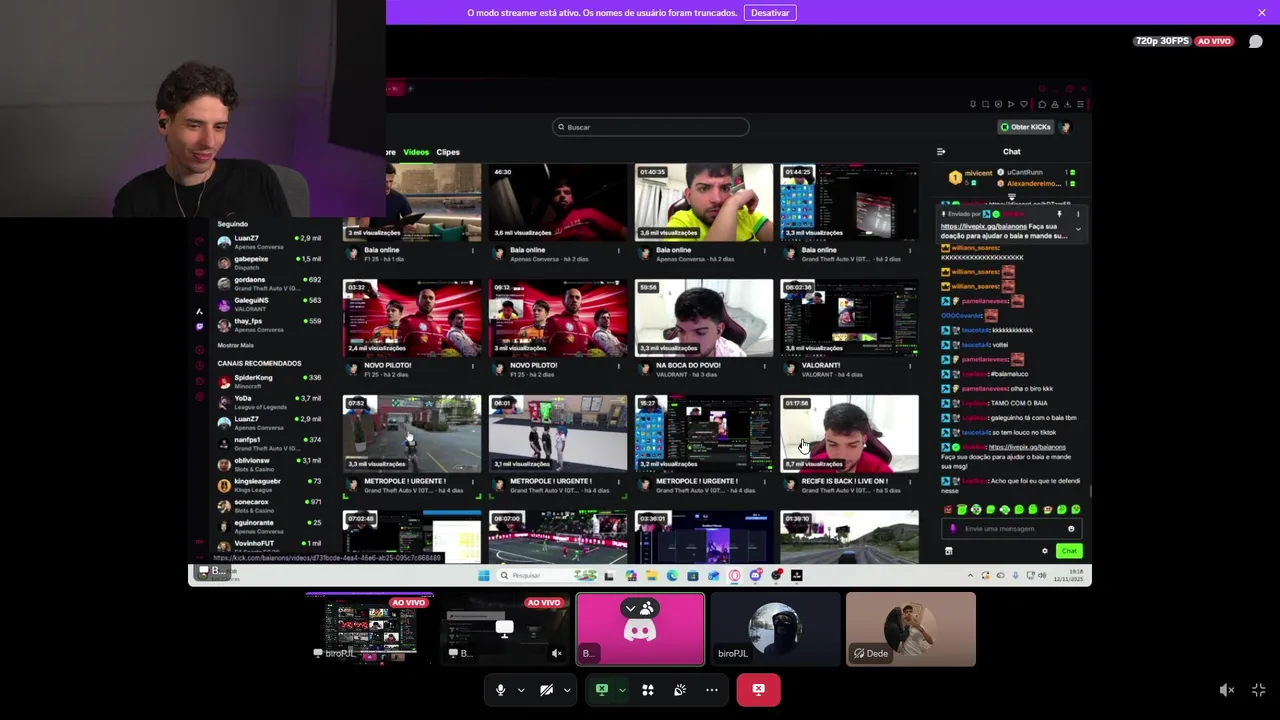1280x720 pixels.
Task: Open recommended channel YoDa
Action: coord(270,401)
